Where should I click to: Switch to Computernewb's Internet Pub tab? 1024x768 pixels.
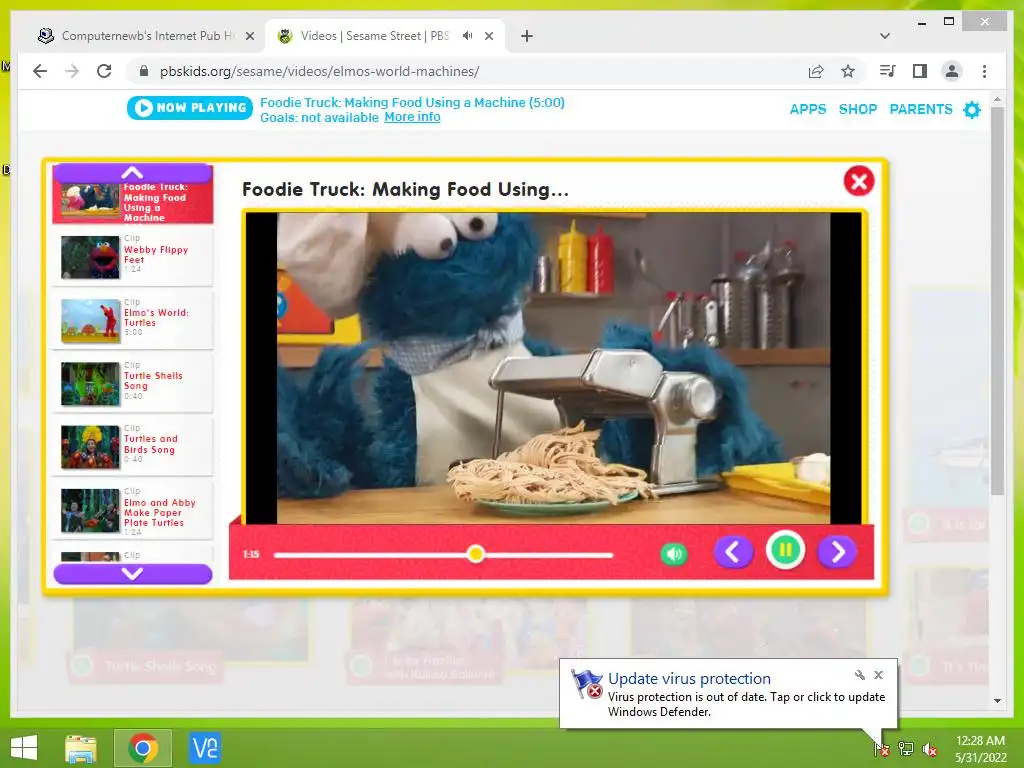pyautogui.click(x=147, y=36)
